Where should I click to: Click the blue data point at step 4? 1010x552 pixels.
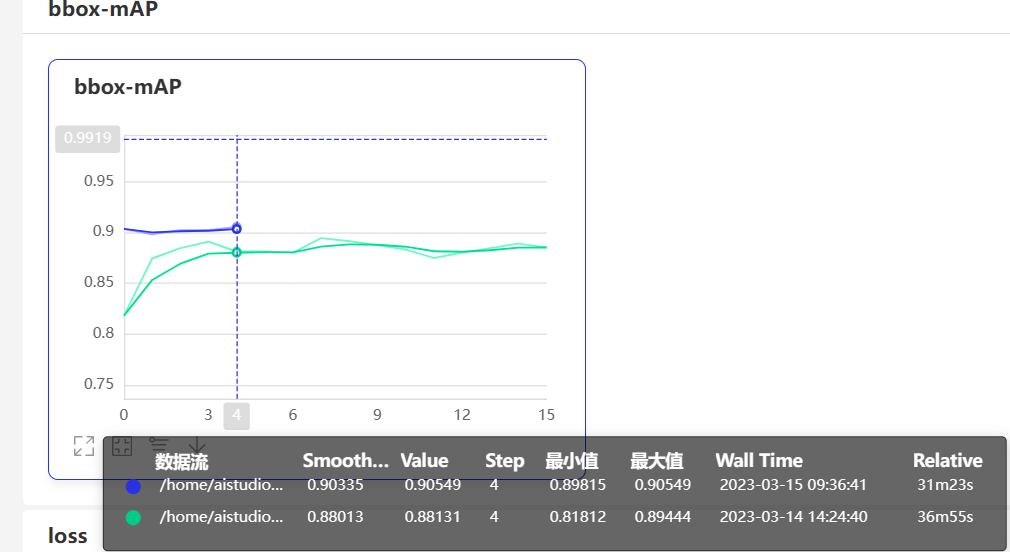click(x=237, y=229)
